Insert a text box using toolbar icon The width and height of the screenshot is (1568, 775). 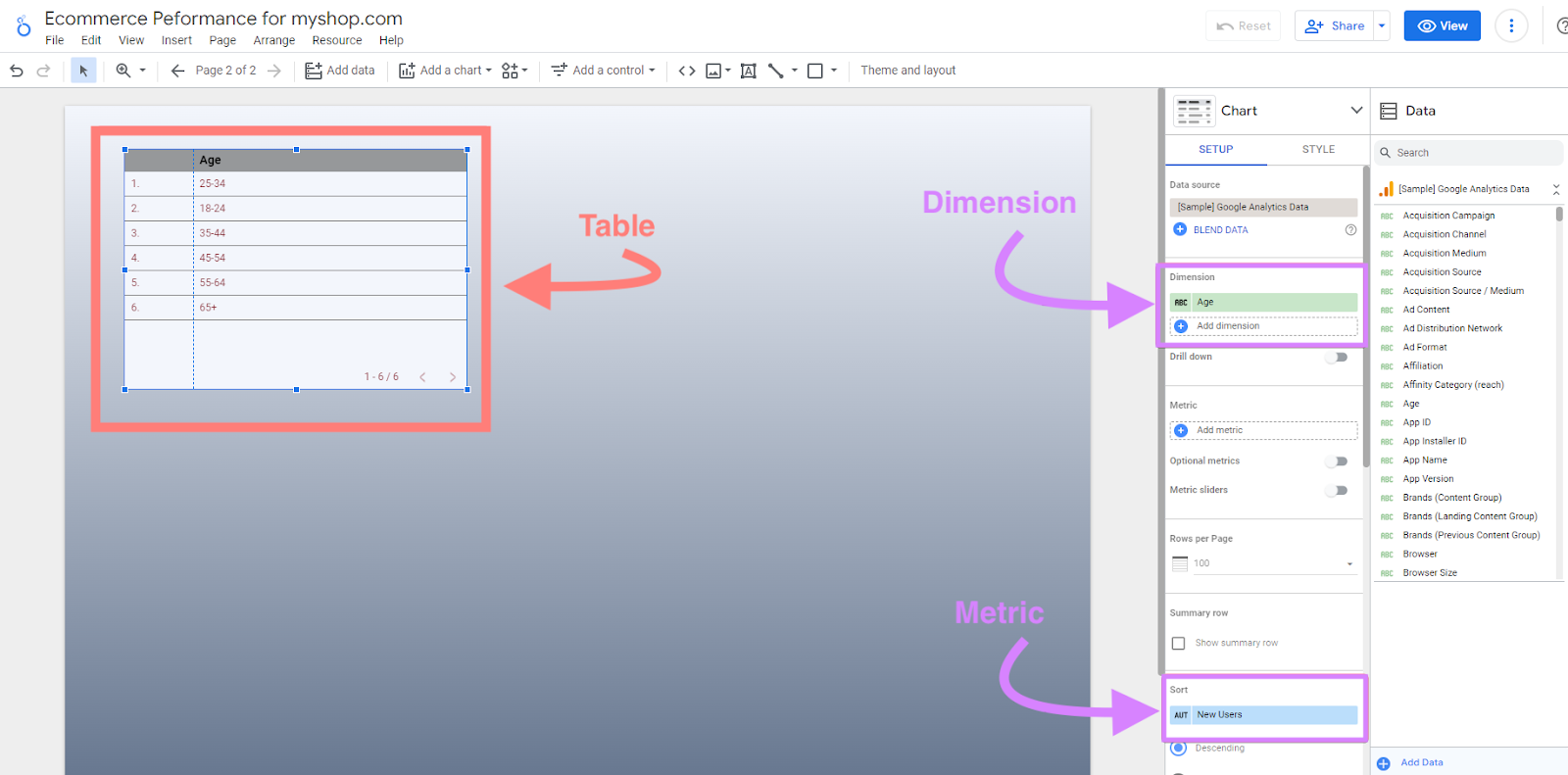tap(748, 71)
